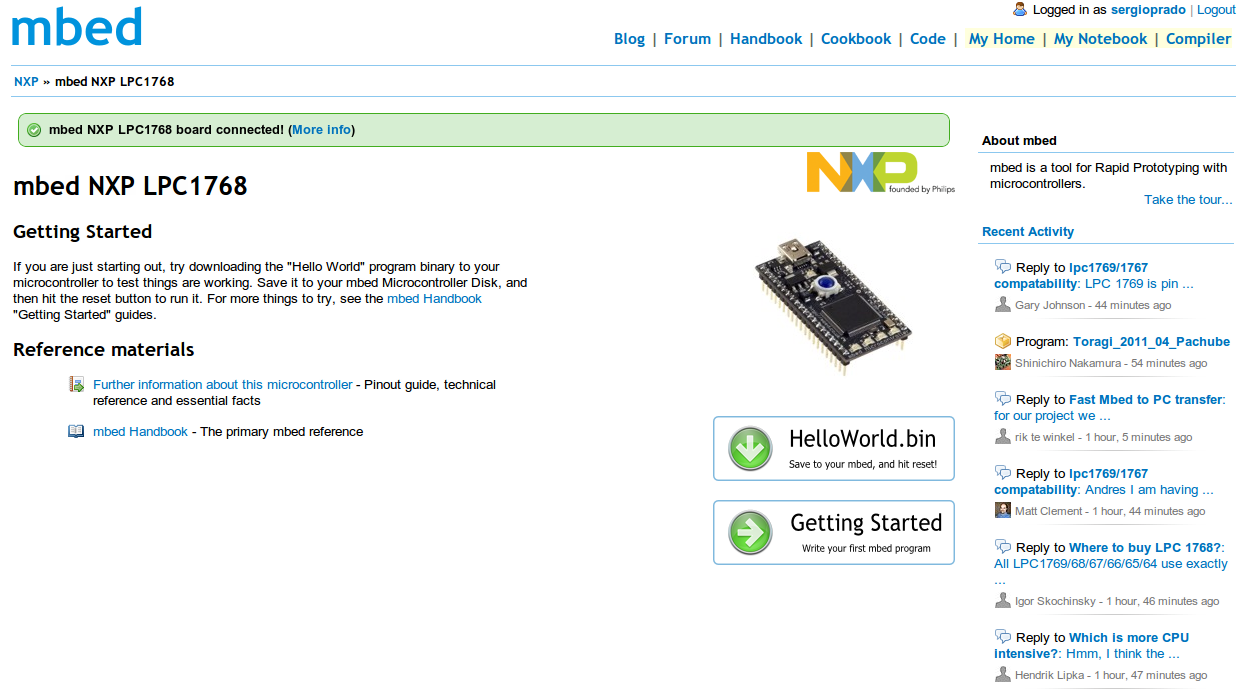Open the Code navigation item

928,39
